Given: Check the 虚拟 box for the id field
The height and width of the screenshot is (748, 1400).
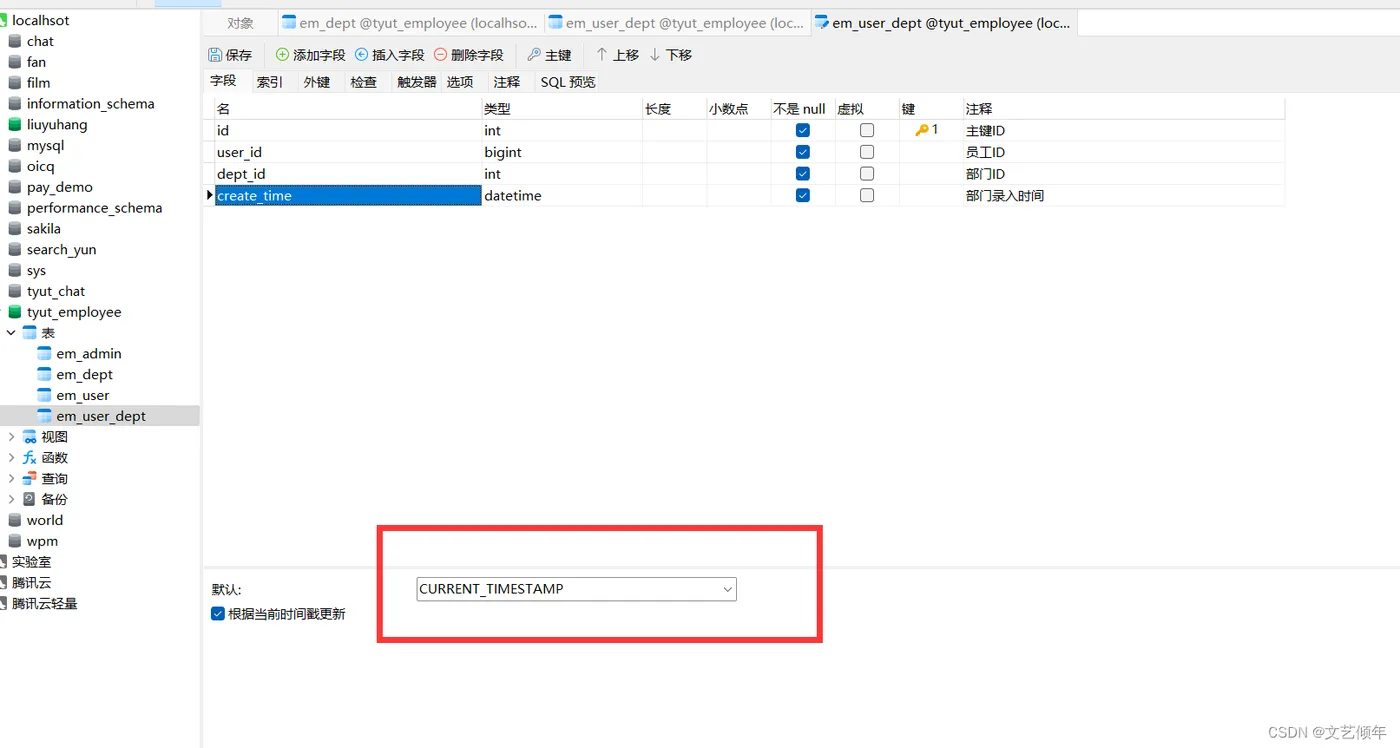Looking at the screenshot, I should (867, 130).
